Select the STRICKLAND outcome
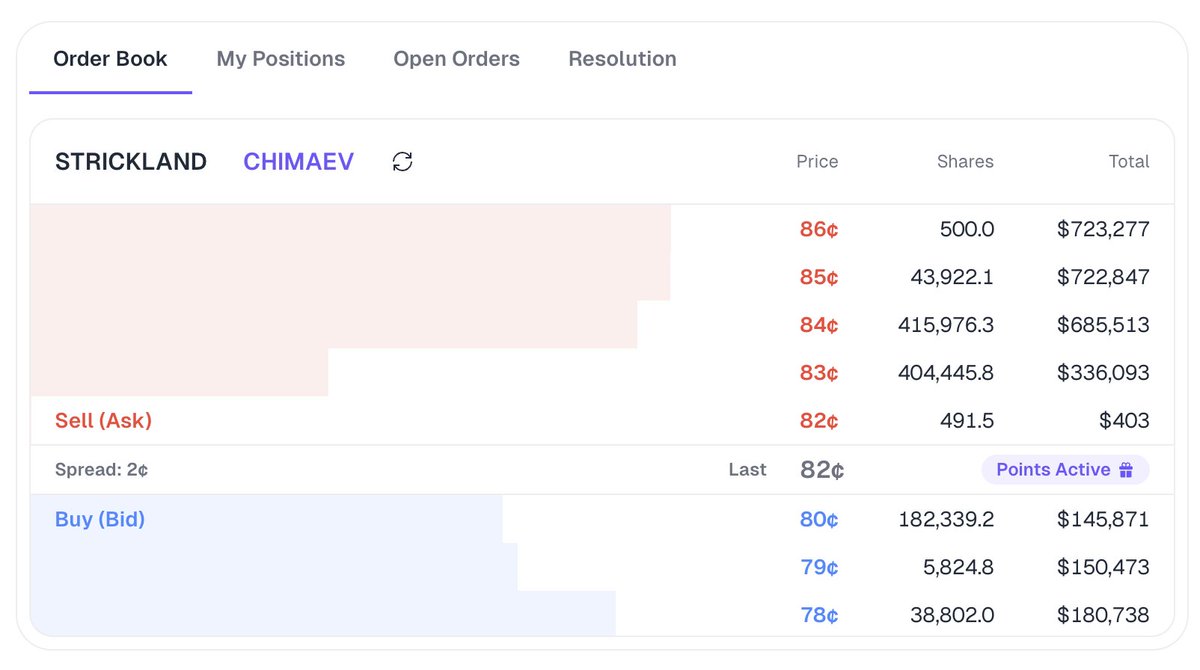The height and width of the screenshot is (670, 1200). tap(131, 162)
